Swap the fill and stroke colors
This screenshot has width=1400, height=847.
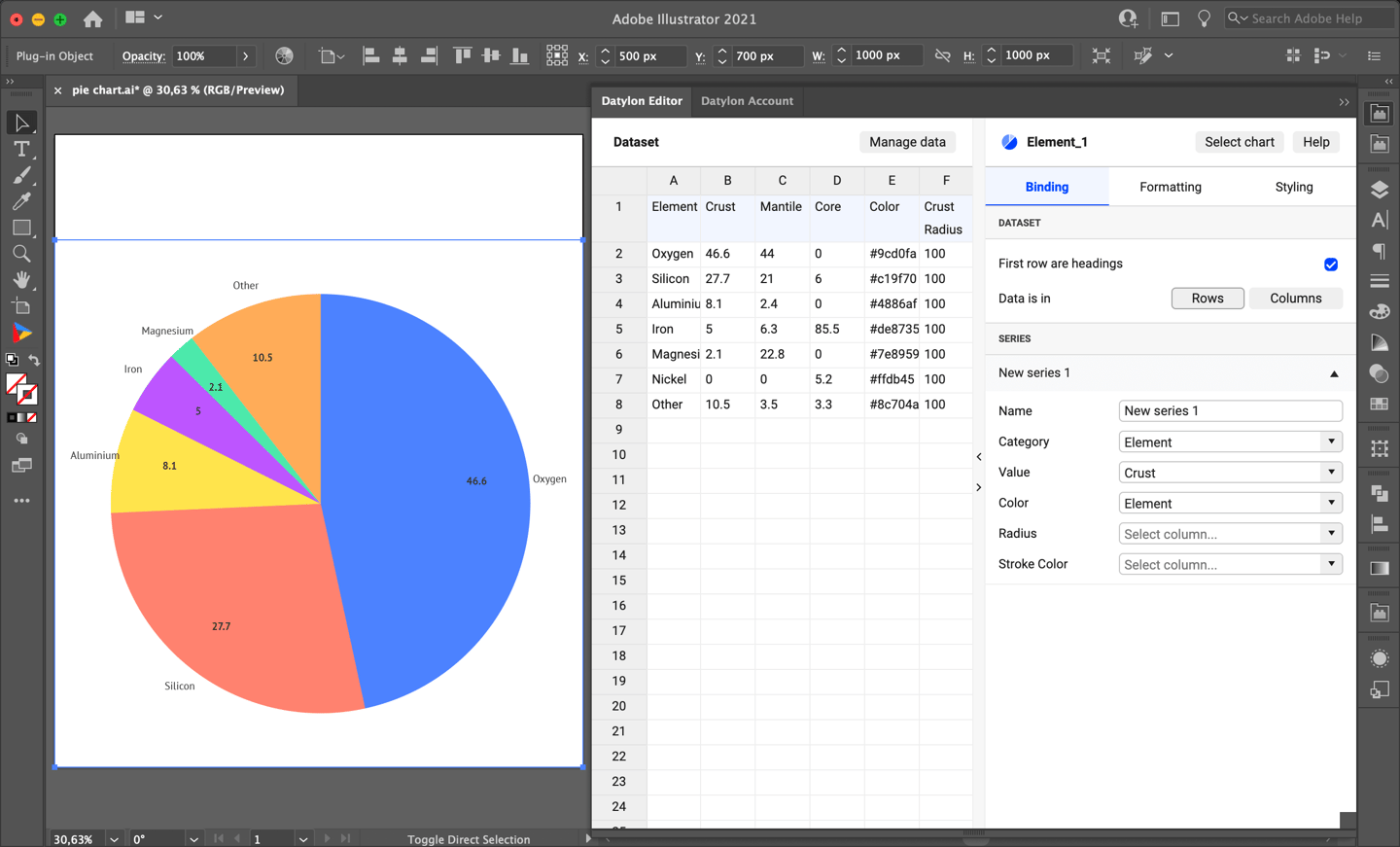(x=35, y=359)
